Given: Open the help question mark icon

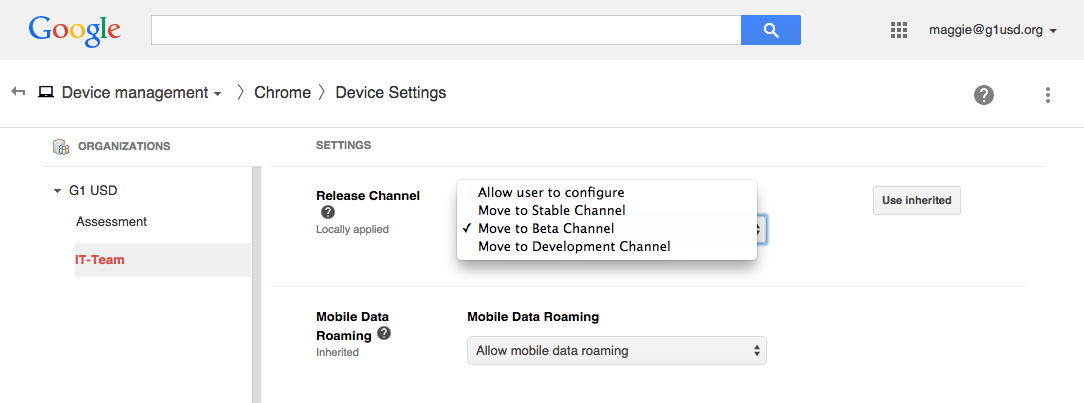Looking at the screenshot, I should 984,95.
